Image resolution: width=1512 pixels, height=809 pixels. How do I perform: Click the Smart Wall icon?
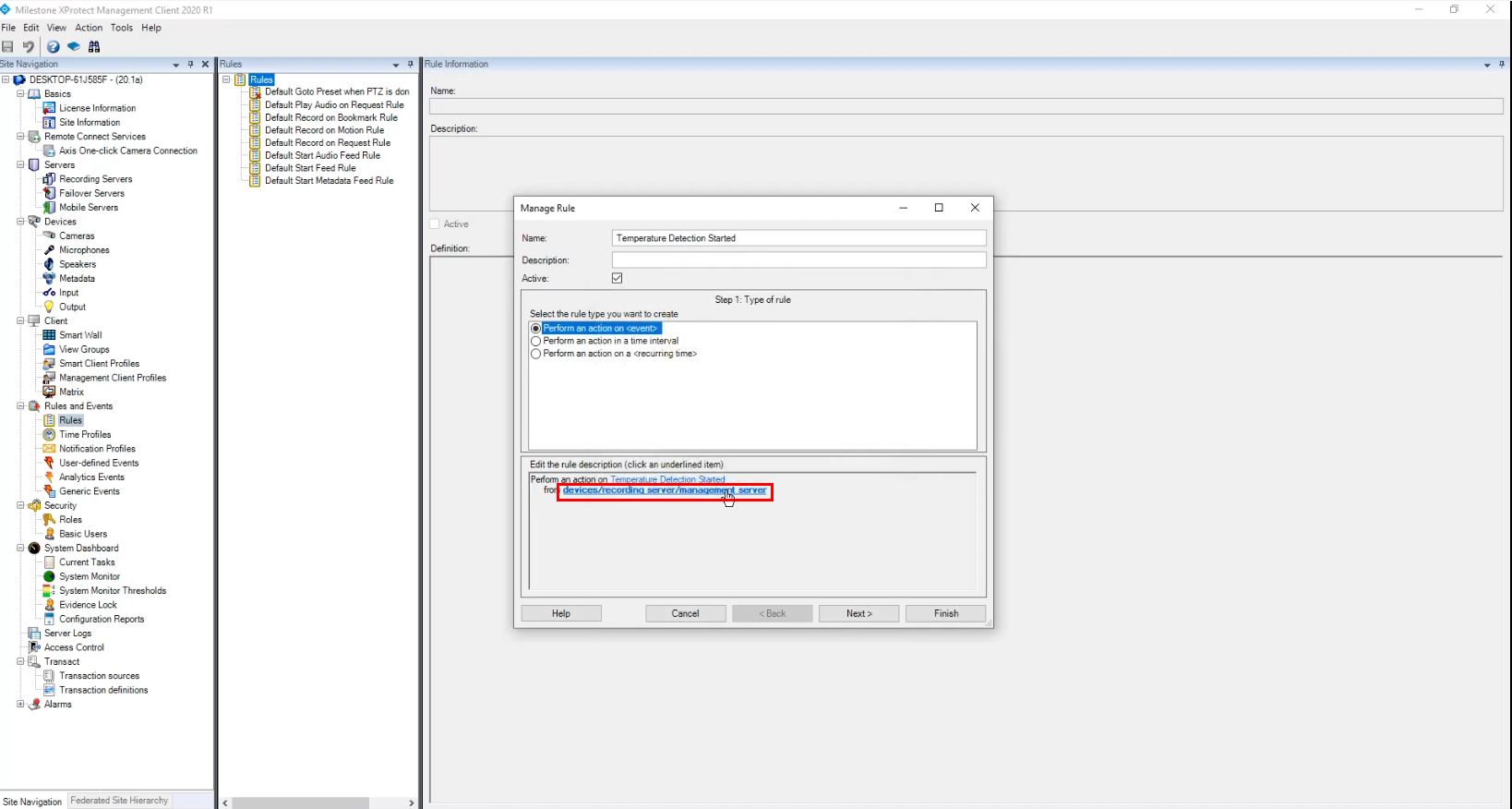[50, 335]
